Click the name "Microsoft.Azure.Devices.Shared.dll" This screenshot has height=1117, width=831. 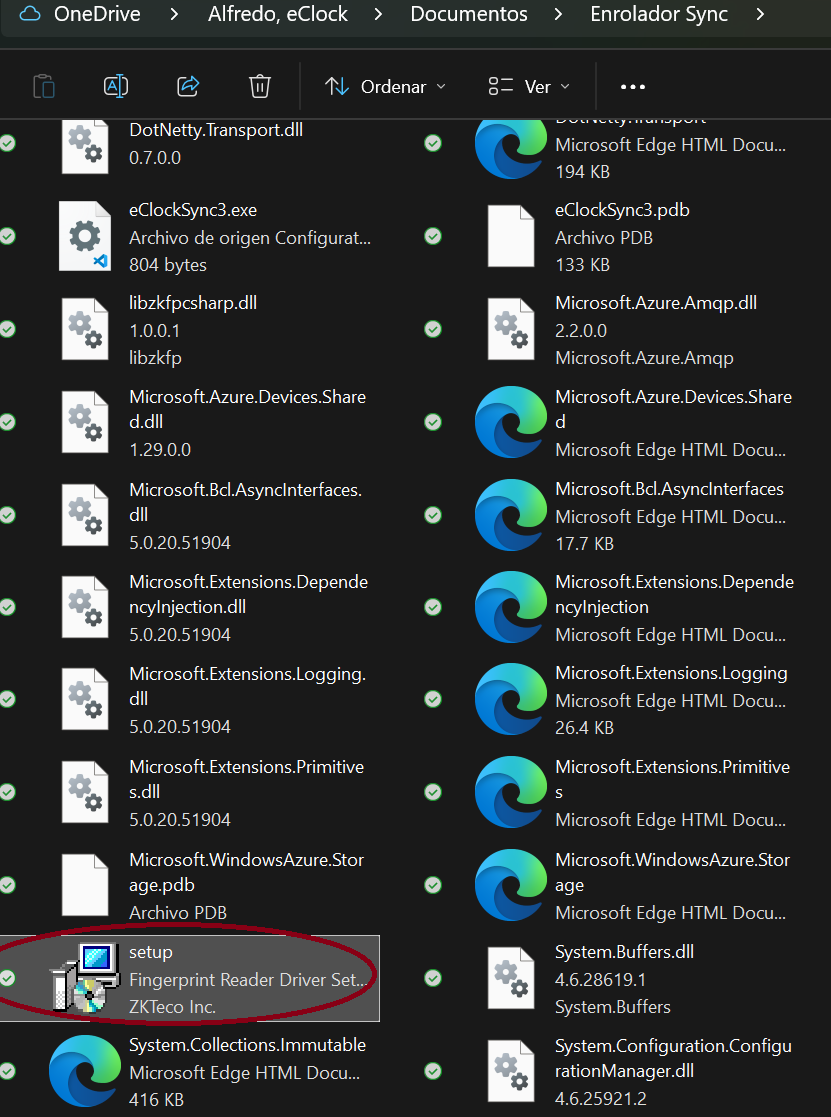[248, 409]
